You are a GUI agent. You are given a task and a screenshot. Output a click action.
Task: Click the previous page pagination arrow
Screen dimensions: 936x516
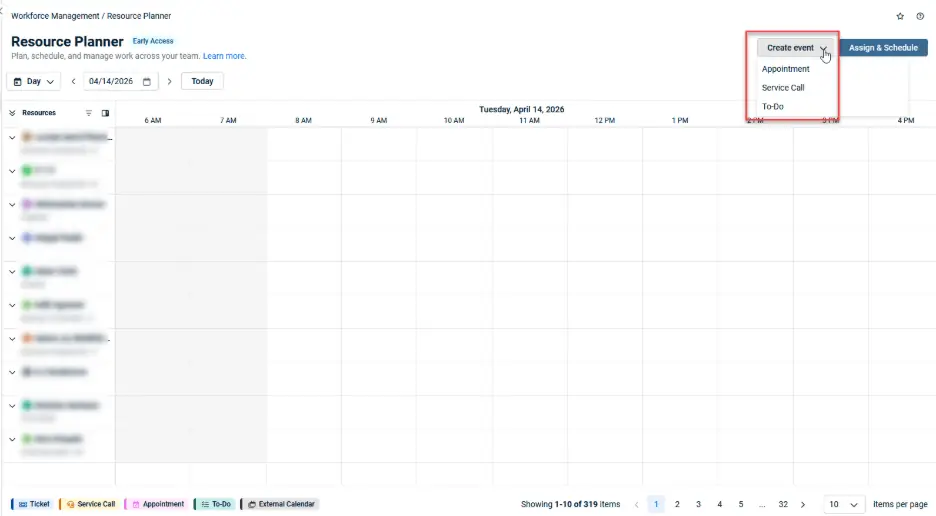636,505
